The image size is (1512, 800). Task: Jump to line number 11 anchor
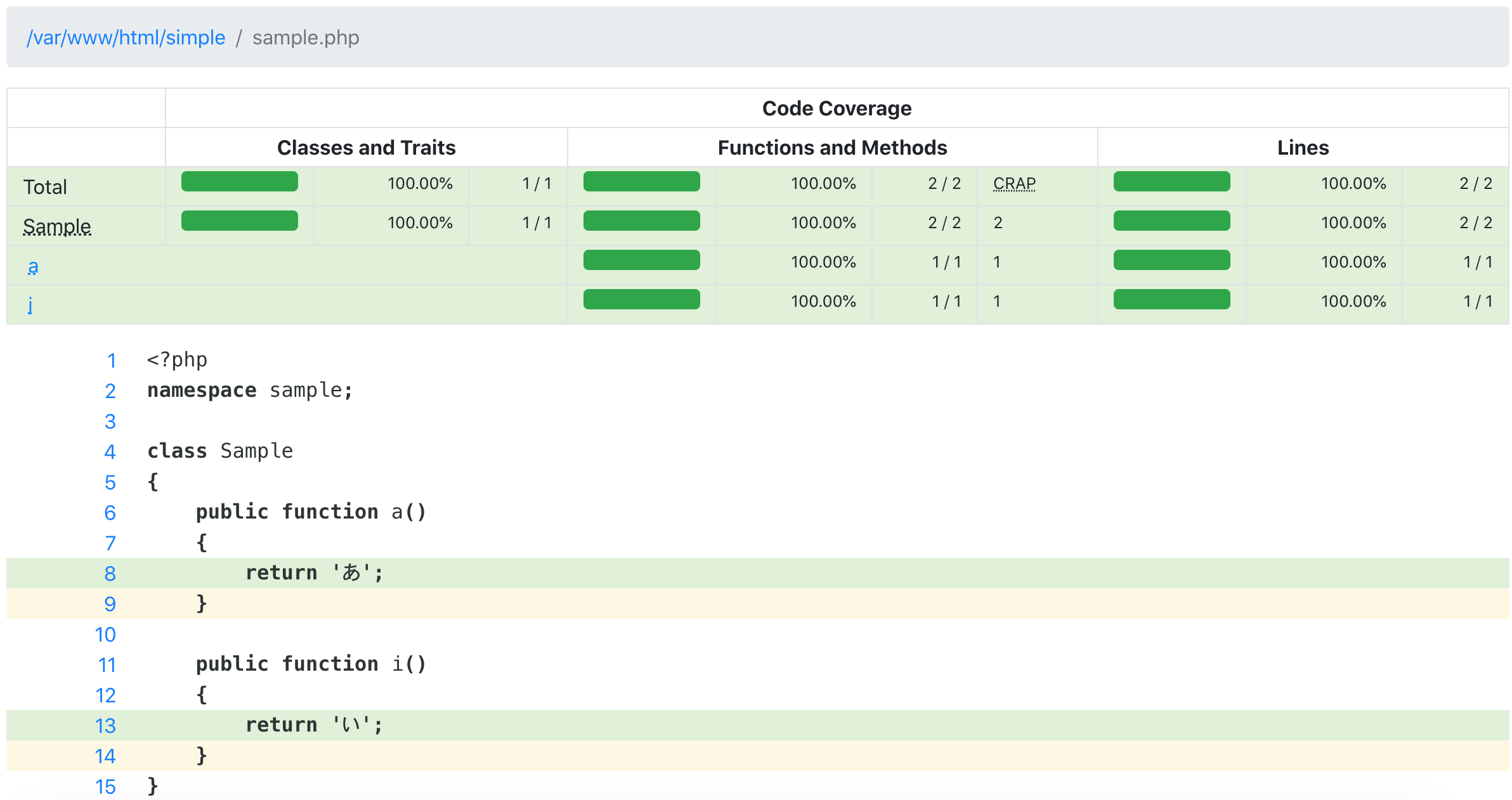click(x=107, y=664)
